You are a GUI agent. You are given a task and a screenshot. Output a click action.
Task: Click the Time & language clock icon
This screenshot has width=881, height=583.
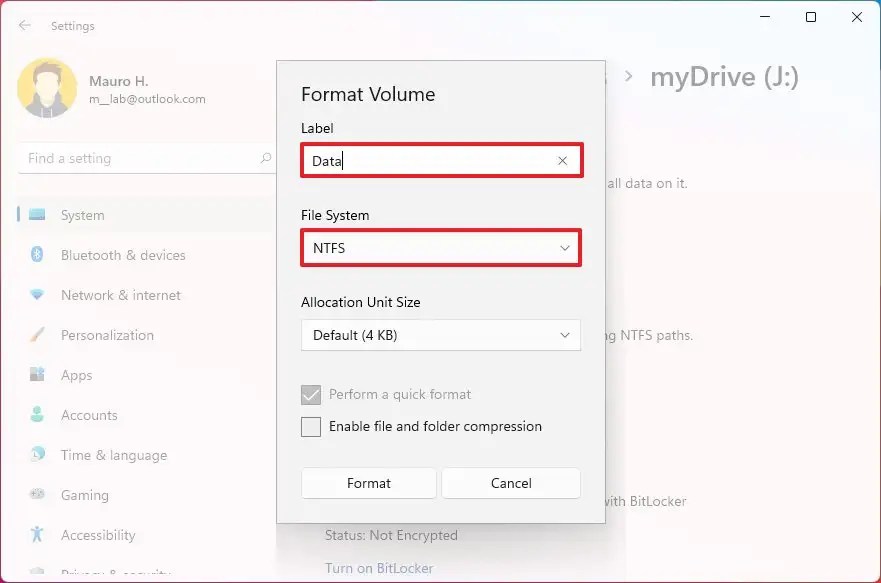(x=36, y=455)
